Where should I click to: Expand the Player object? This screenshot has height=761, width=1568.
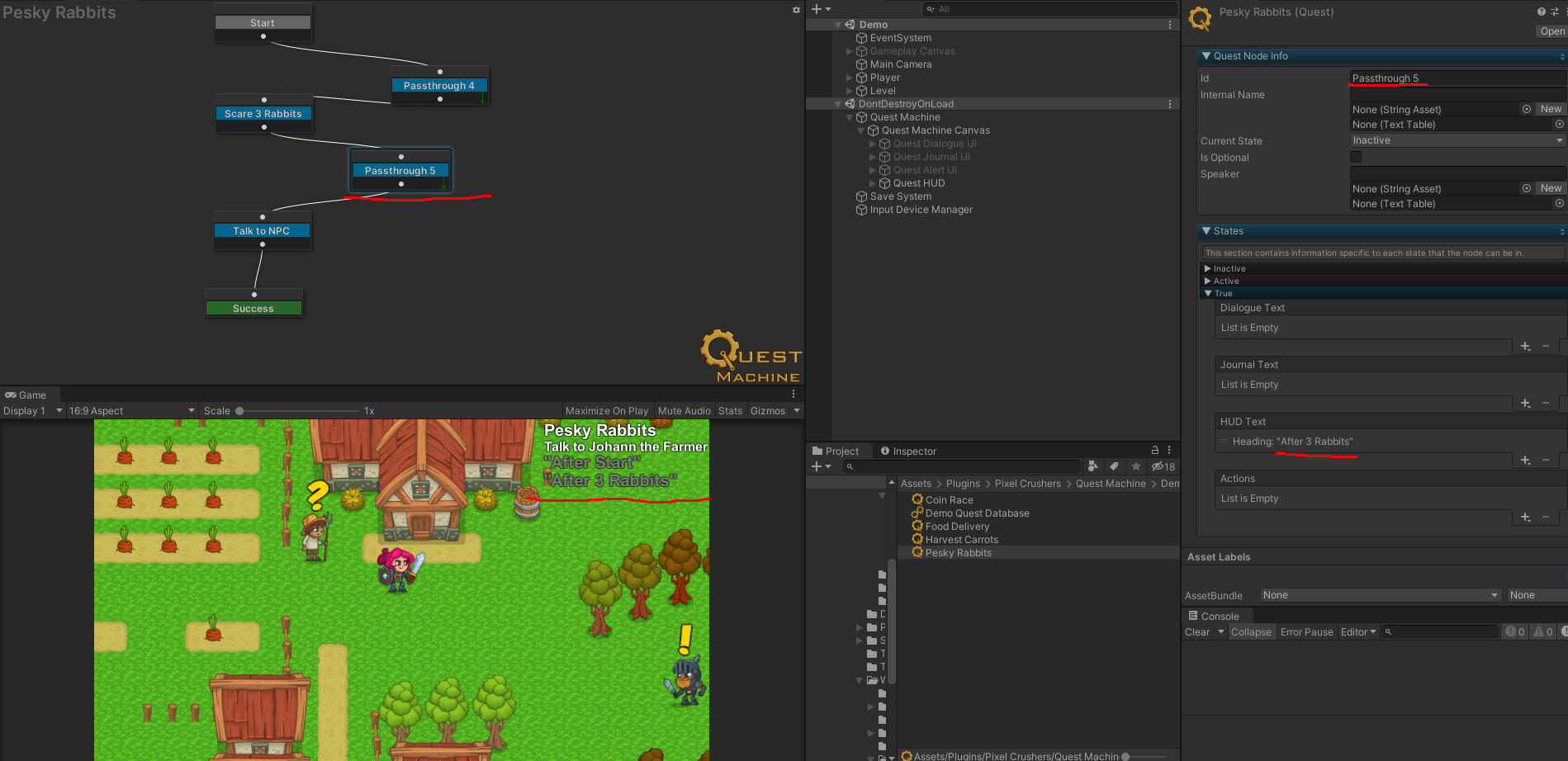(850, 78)
